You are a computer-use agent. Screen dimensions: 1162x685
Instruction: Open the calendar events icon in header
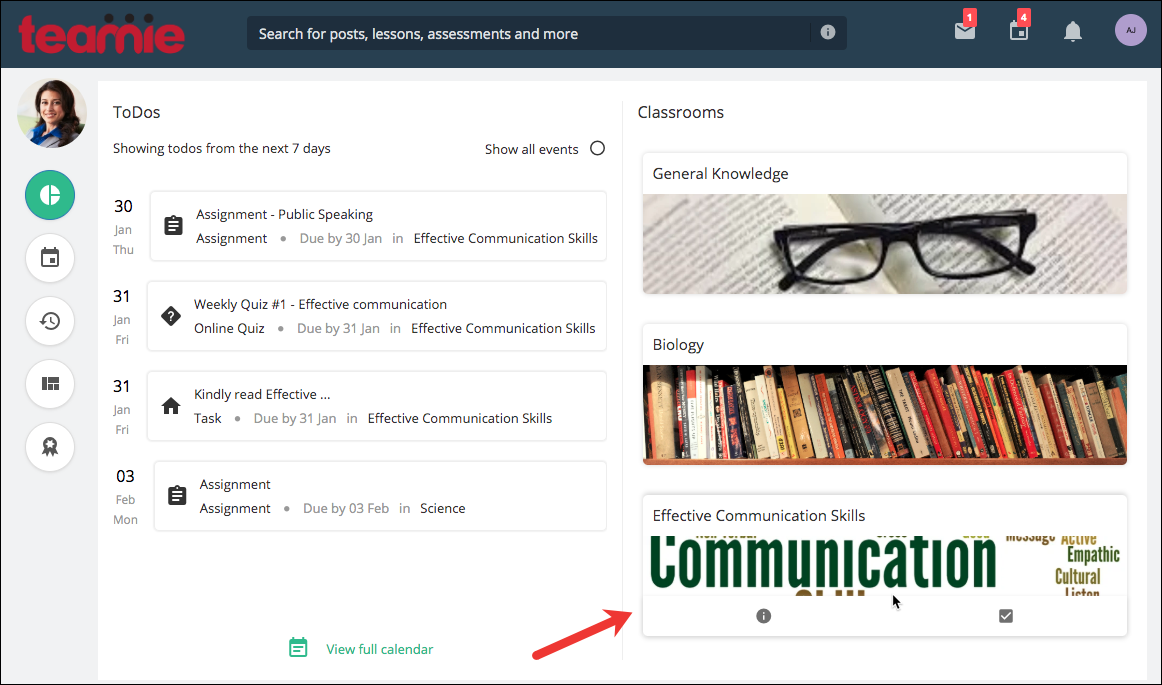(x=1019, y=31)
